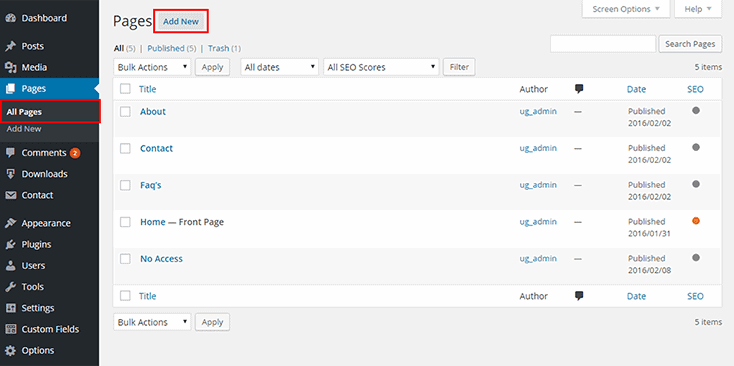This screenshot has width=734, height=366.
Task: Tick select-all checkbox in table footer
Action: [125, 296]
